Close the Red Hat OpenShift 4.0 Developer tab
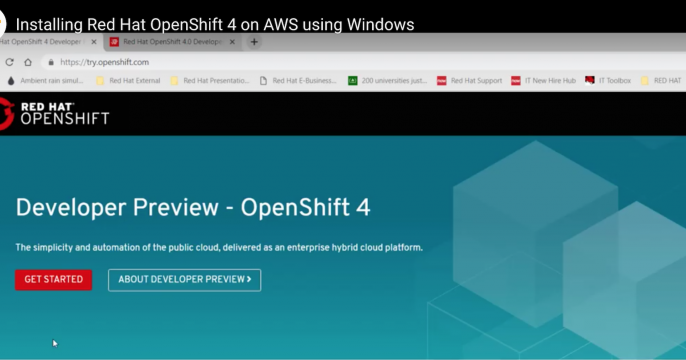This screenshot has width=686, height=360. click(x=232, y=42)
